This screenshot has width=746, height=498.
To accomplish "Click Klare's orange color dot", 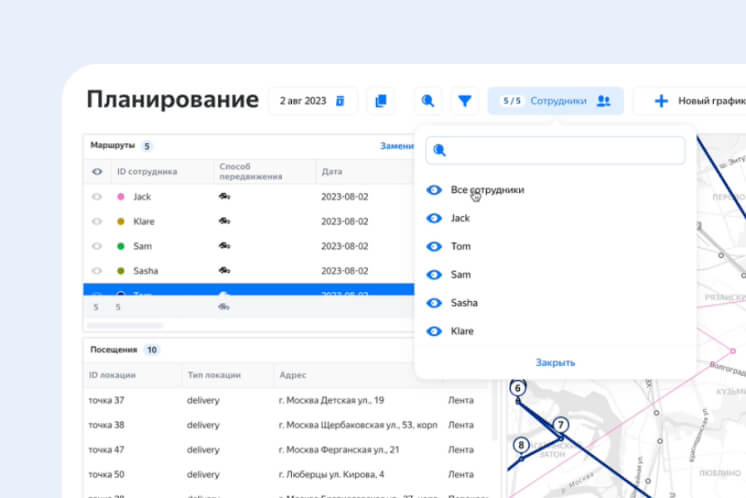I will tap(121, 222).
